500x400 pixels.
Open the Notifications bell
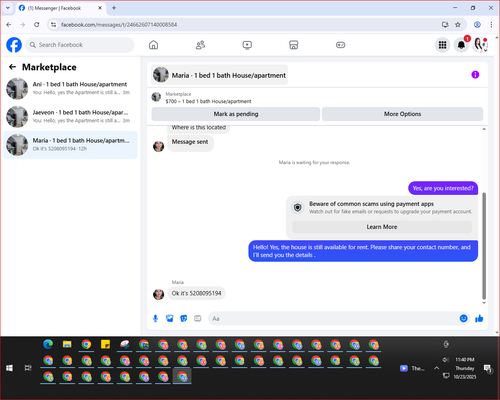coord(461,45)
